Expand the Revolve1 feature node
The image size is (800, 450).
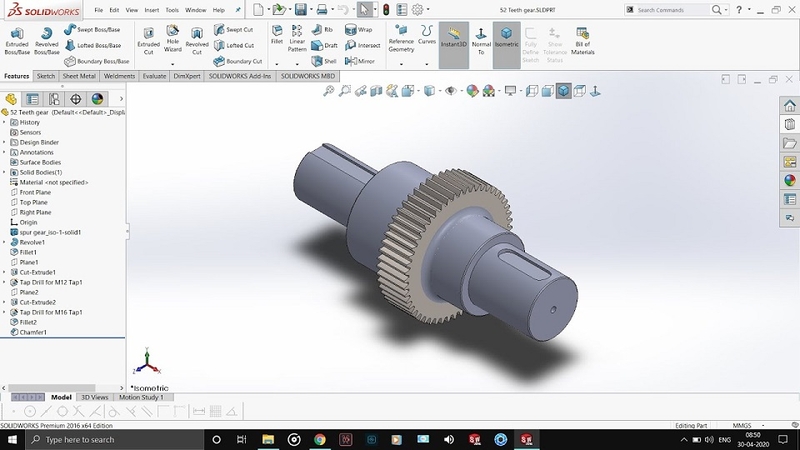click(x=4, y=242)
